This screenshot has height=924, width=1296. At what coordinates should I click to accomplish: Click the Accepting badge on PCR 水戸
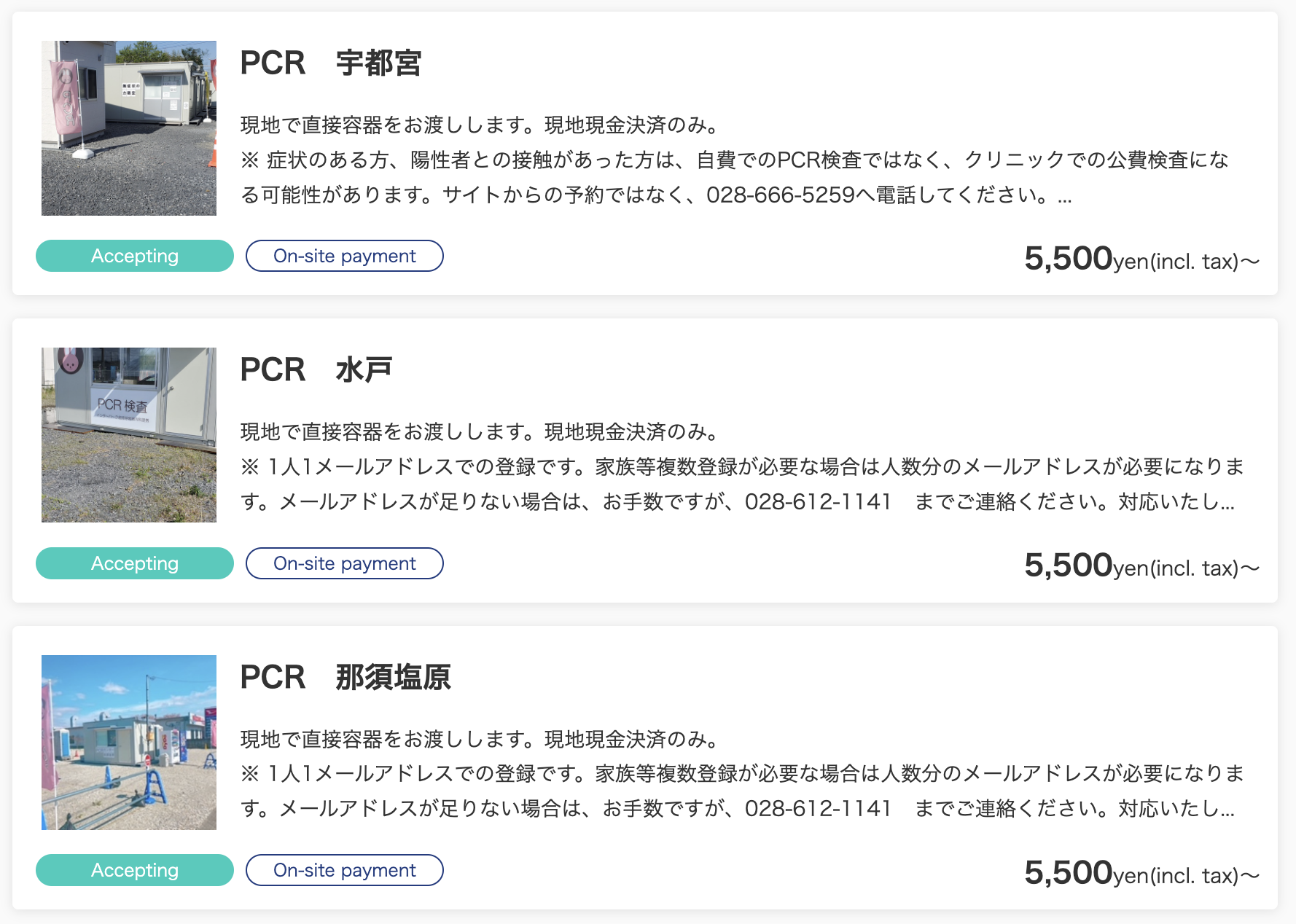pyautogui.click(x=134, y=563)
